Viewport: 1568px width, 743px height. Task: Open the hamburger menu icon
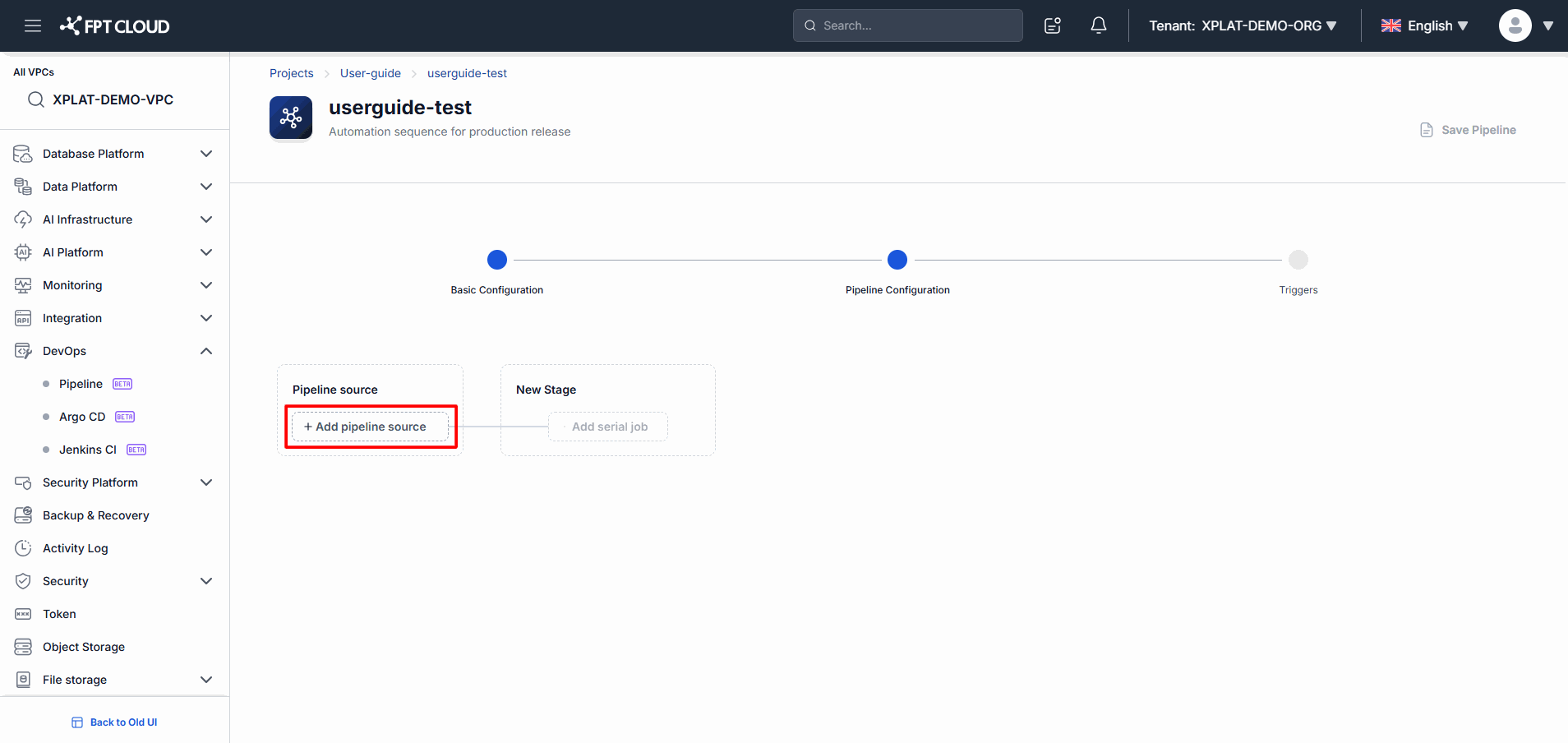click(33, 25)
